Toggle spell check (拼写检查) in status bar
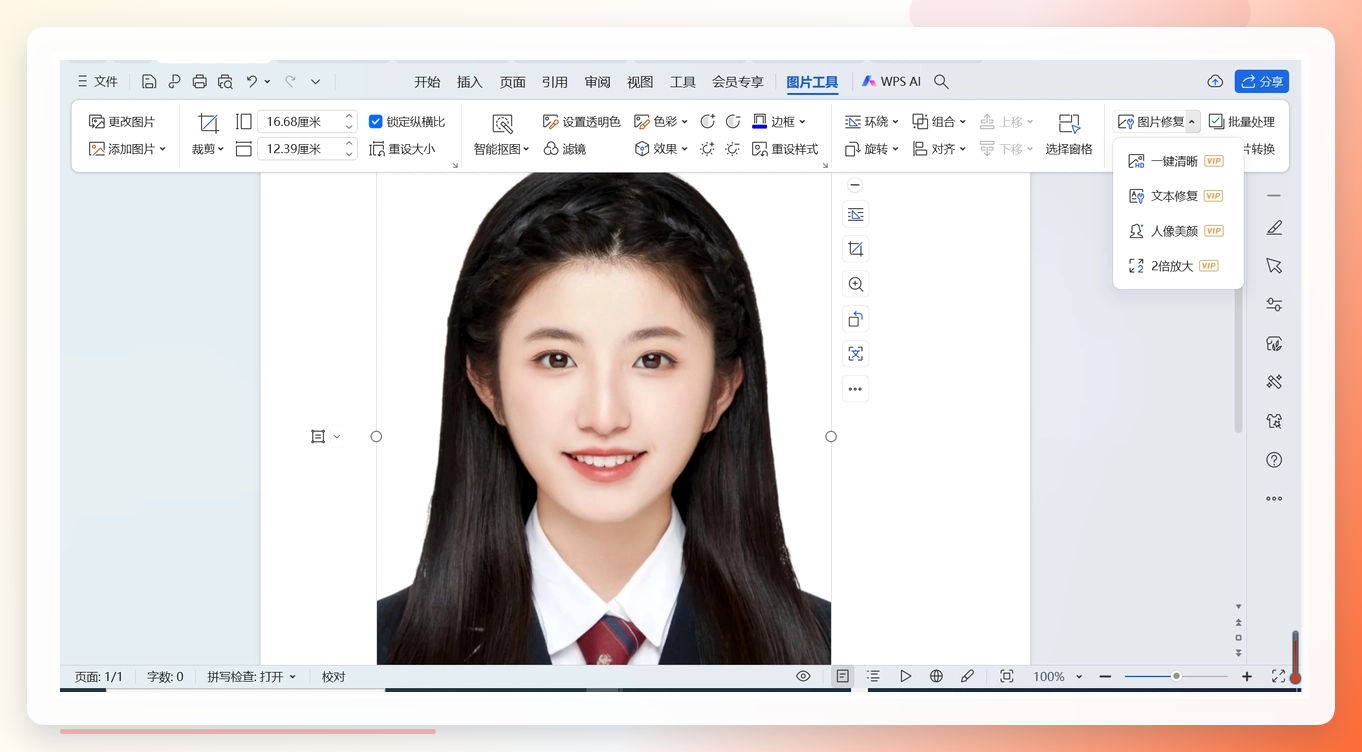 coord(252,677)
